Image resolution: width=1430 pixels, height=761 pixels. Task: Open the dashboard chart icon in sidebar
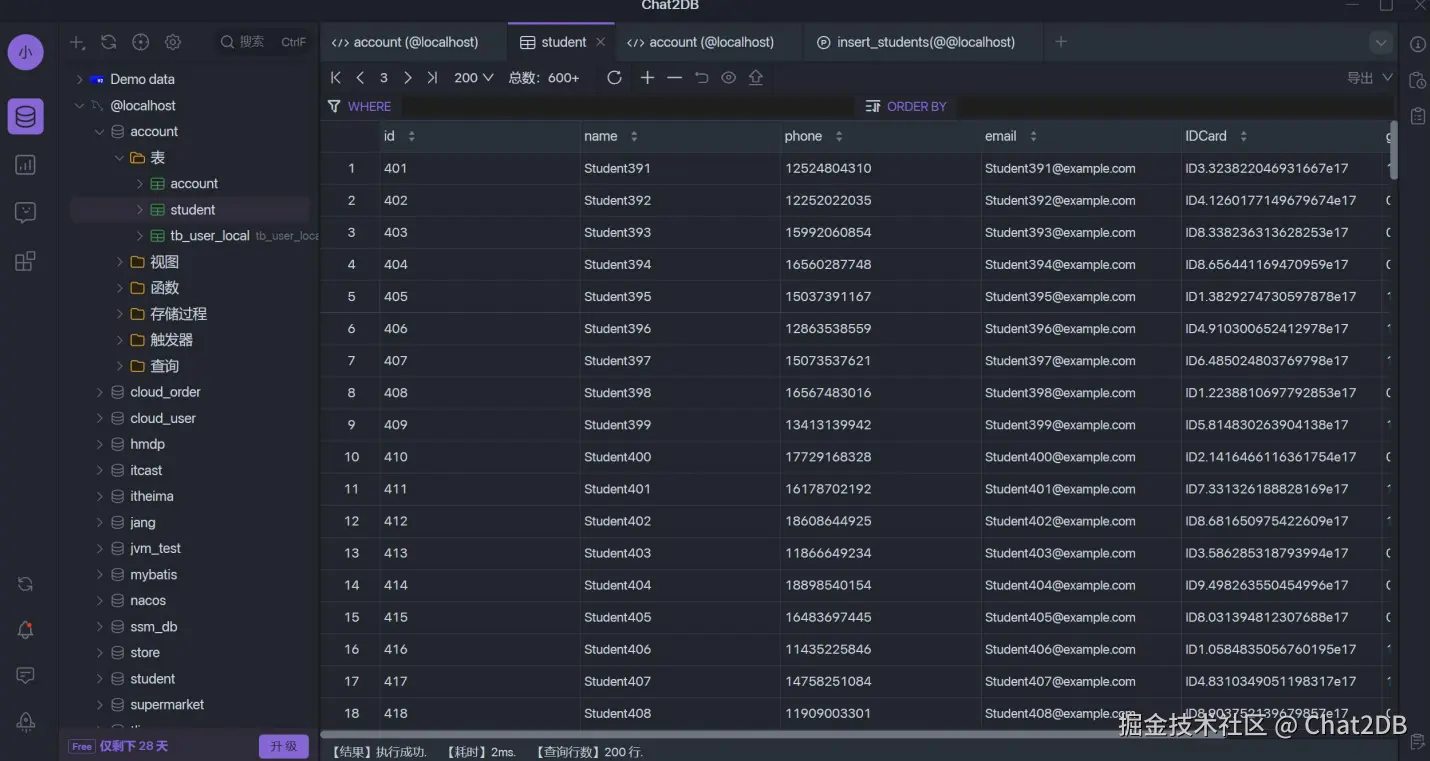26,165
